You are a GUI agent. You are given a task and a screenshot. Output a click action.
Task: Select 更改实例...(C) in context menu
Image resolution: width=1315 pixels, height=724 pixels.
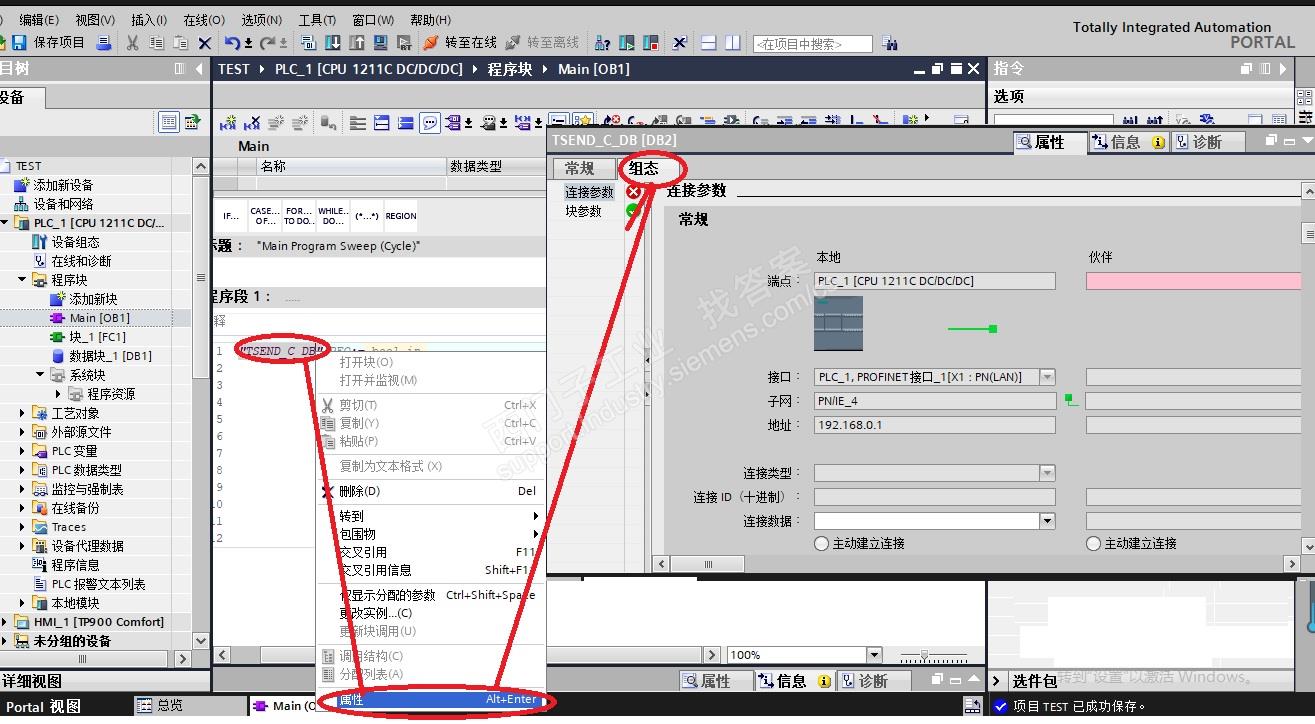pos(432,613)
